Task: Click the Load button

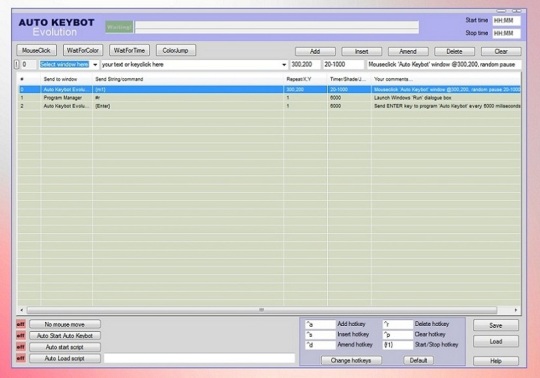Action: click(496, 342)
